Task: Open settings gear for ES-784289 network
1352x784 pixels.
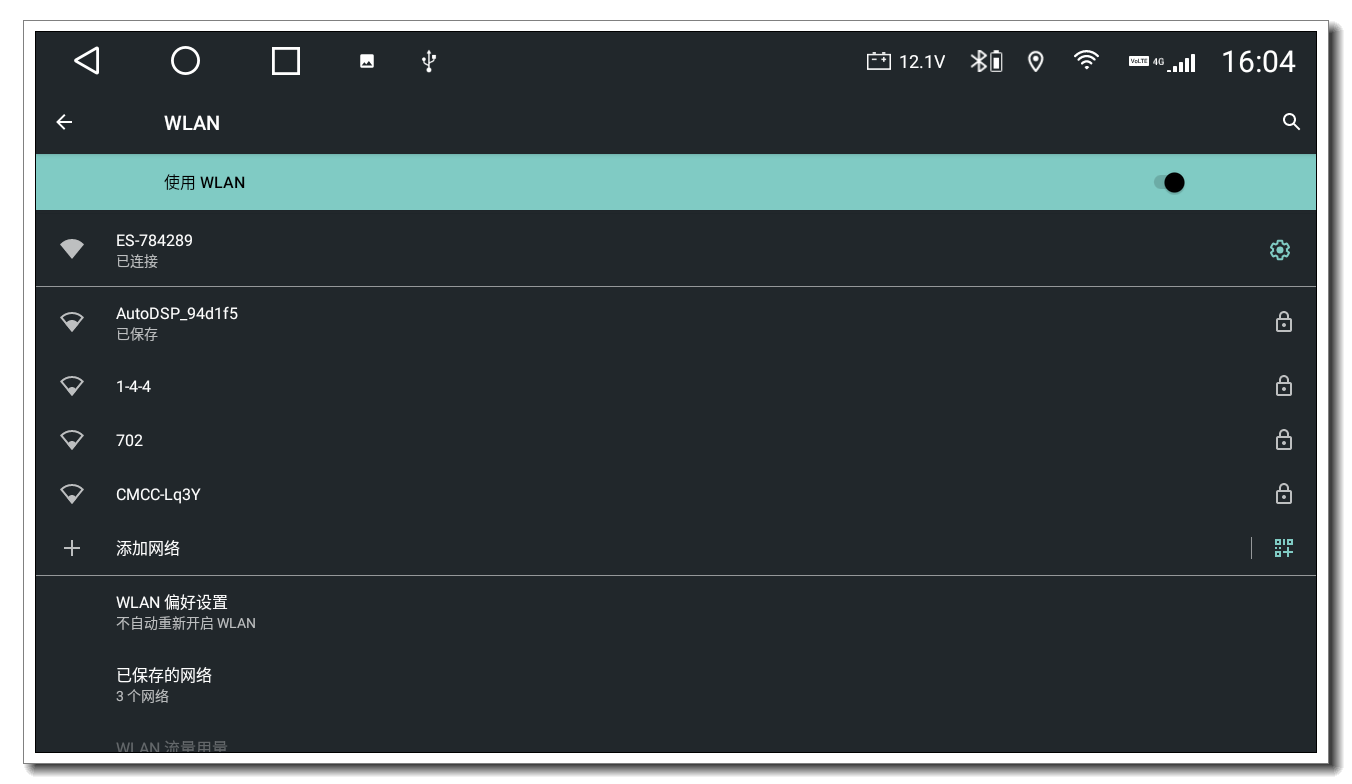Action: [1280, 250]
